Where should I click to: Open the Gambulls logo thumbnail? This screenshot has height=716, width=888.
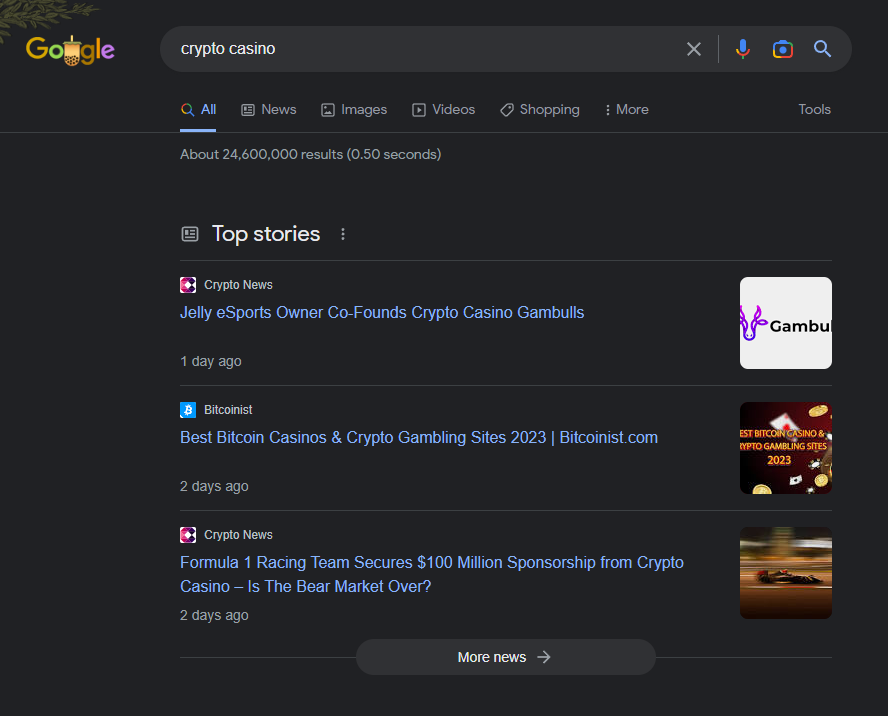(785, 323)
